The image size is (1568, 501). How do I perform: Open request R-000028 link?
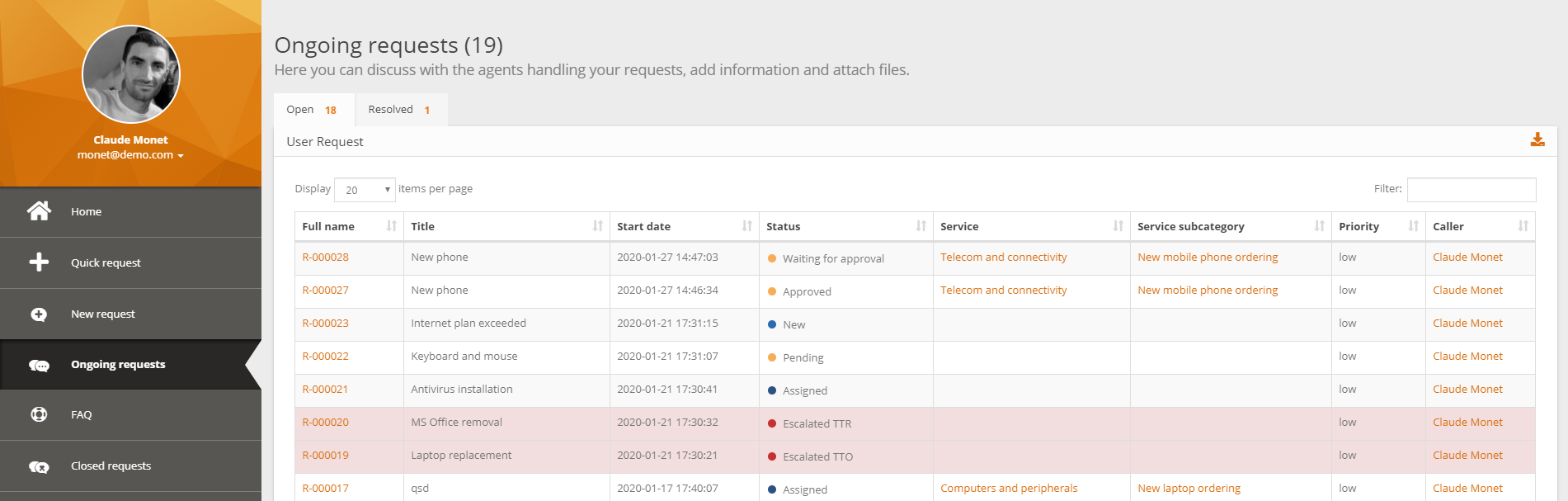[x=325, y=258]
